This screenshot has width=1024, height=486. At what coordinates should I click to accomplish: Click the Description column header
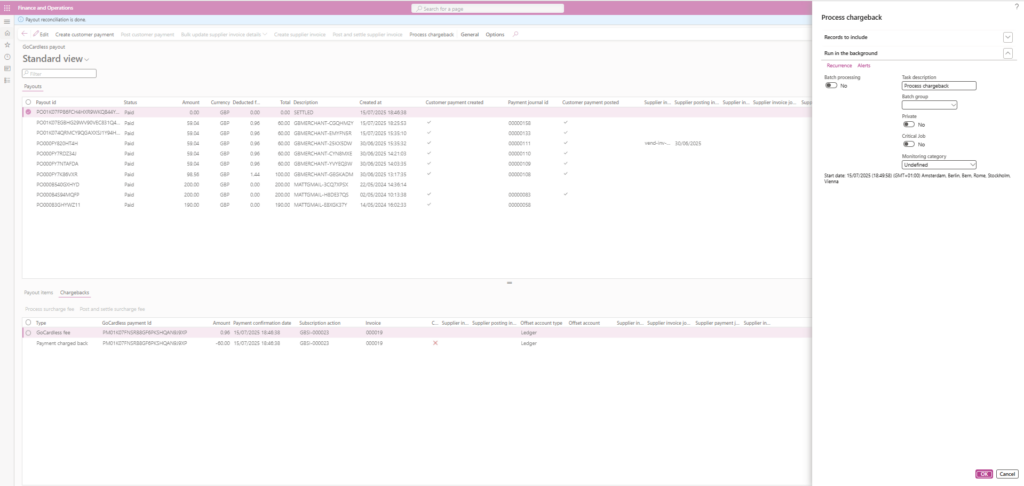[x=306, y=103]
